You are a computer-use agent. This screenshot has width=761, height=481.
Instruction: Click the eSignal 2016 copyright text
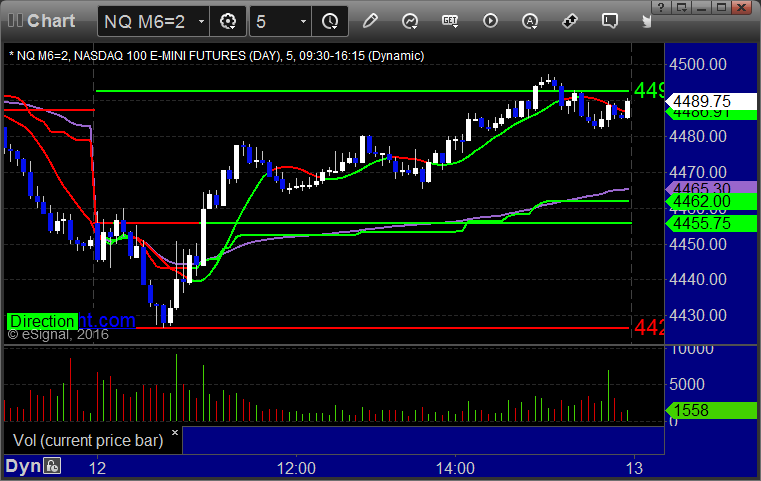(58, 334)
